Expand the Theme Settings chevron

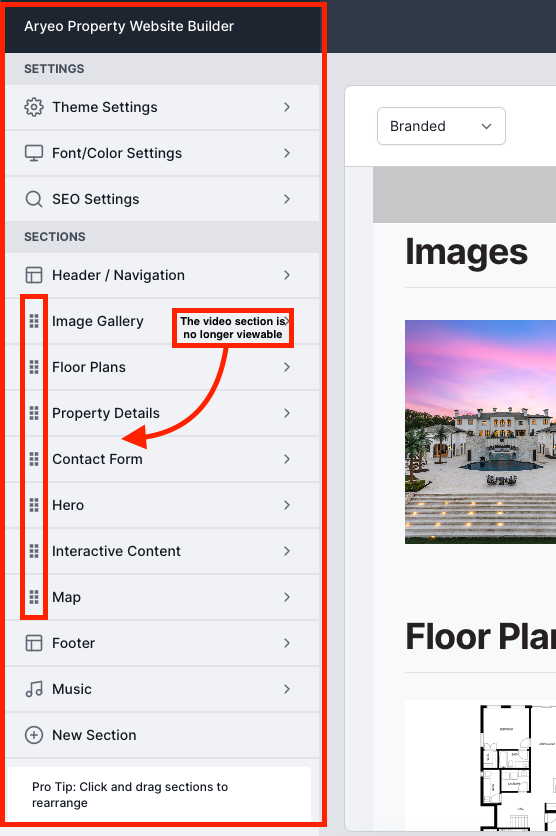(287, 107)
